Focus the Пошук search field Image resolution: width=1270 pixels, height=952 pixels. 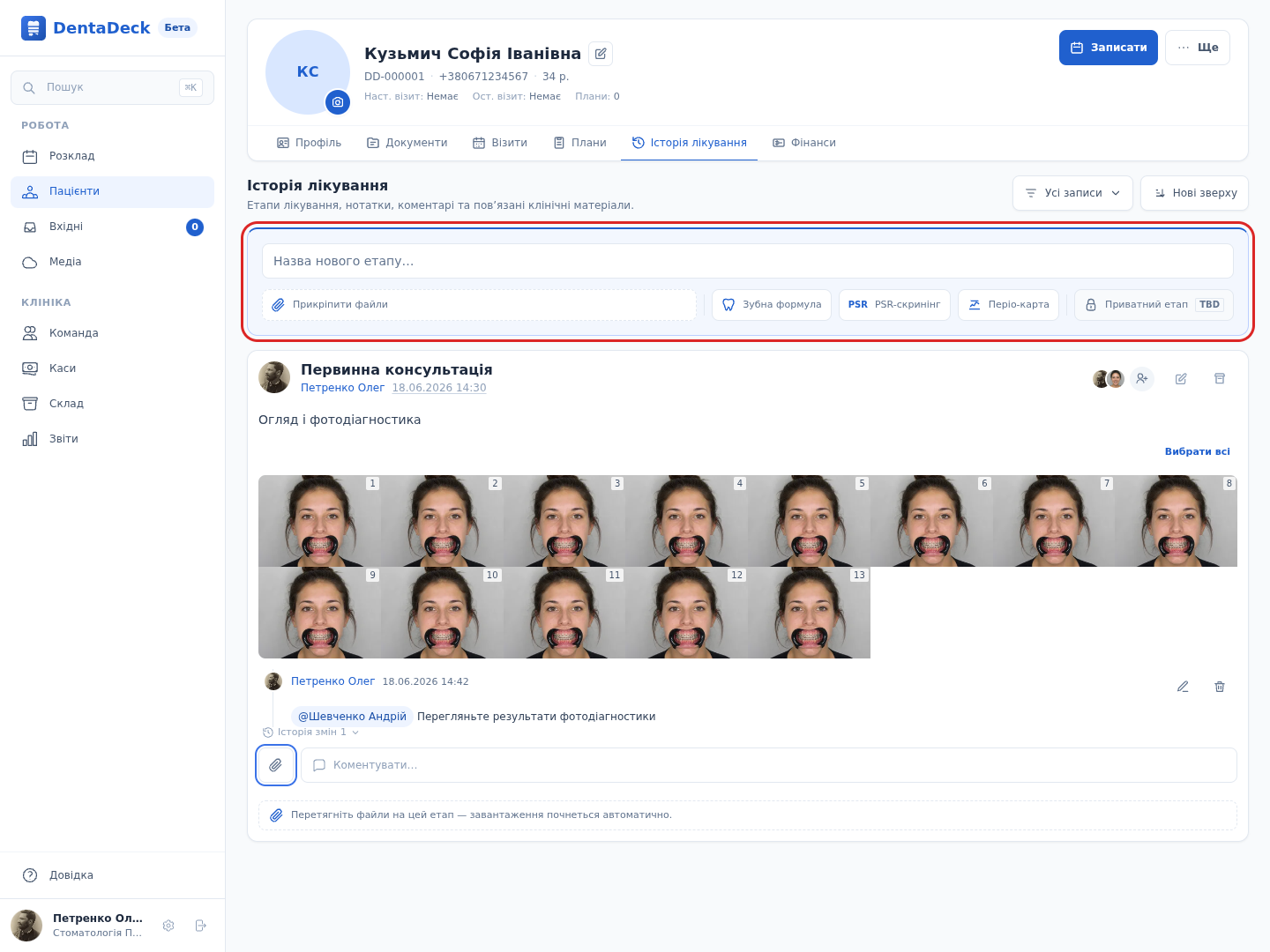coord(112,87)
